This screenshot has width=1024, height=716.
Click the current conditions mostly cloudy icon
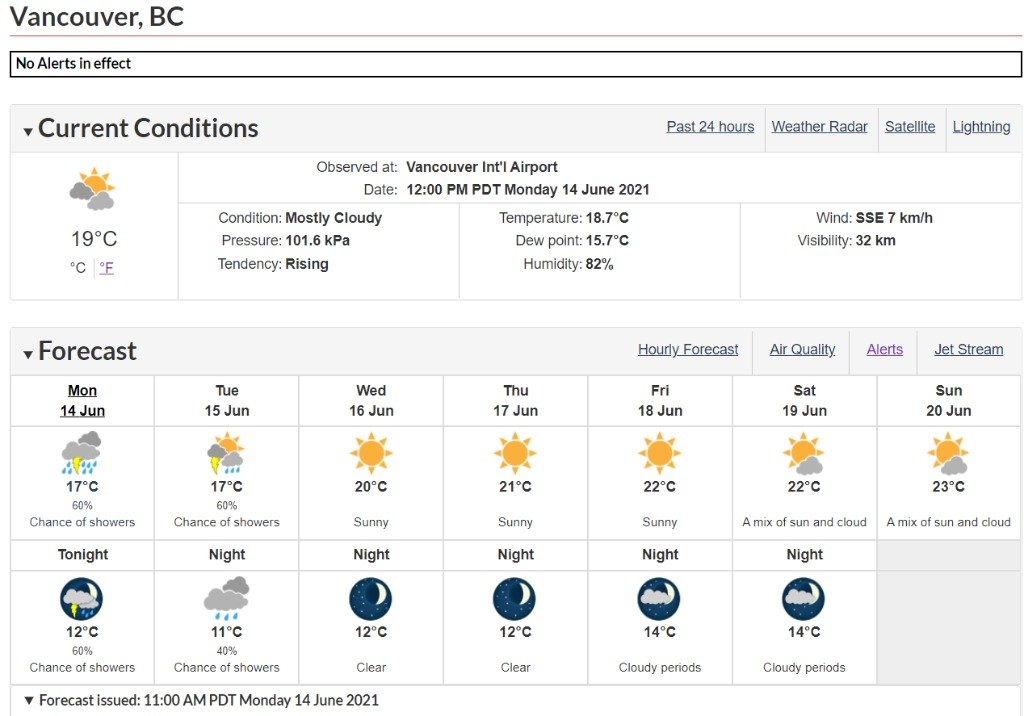click(93, 189)
